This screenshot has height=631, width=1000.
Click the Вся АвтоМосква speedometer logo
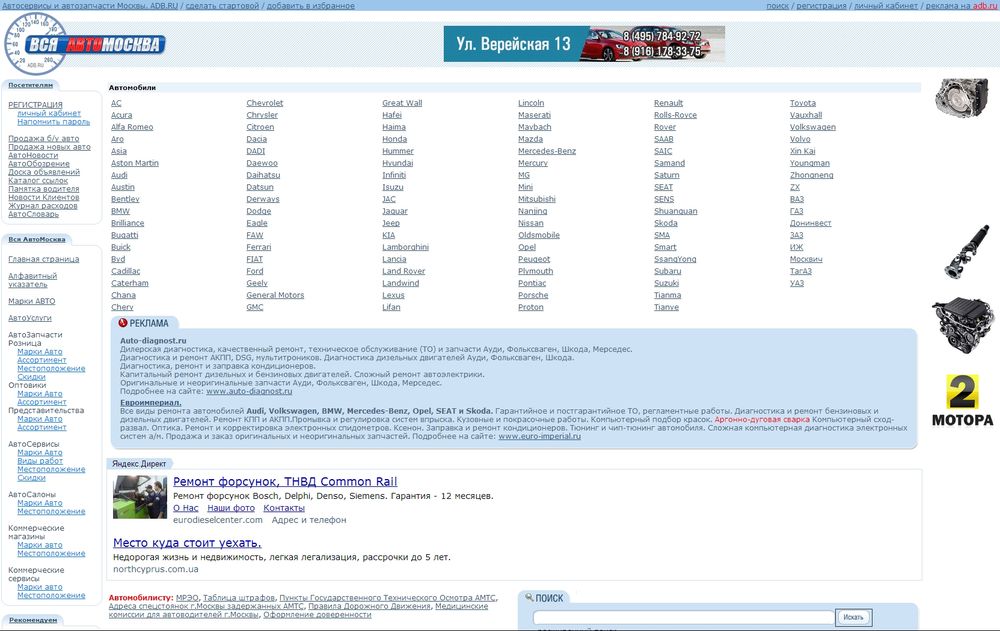tap(84, 43)
